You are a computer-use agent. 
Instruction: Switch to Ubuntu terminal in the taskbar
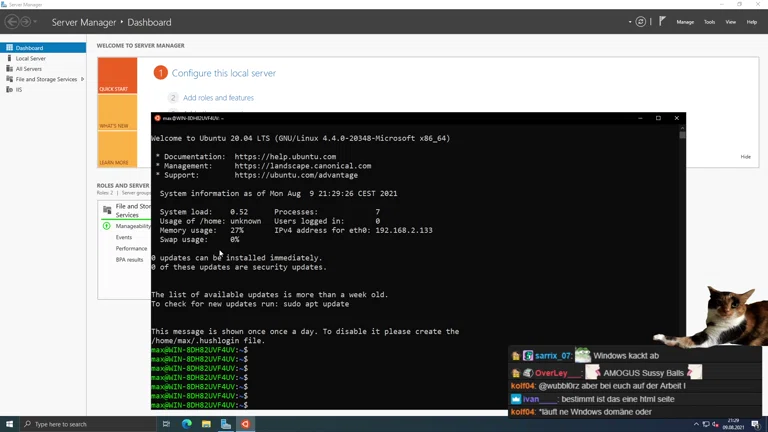pyautogui.click(x=245, y=424)
